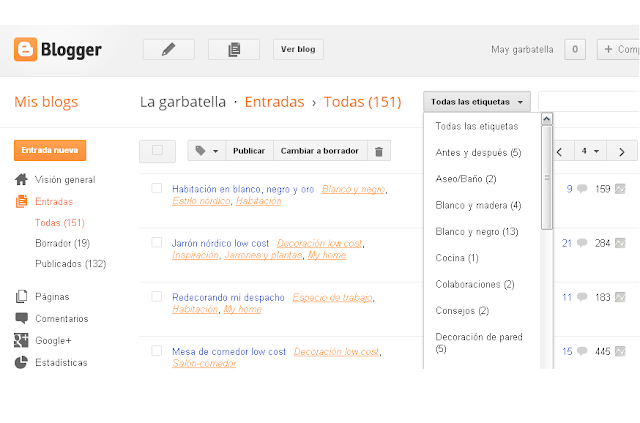Check the Habitación en blanco, negro y oro post
This screenshot has height=423, width=640.
tap(157, 188)
